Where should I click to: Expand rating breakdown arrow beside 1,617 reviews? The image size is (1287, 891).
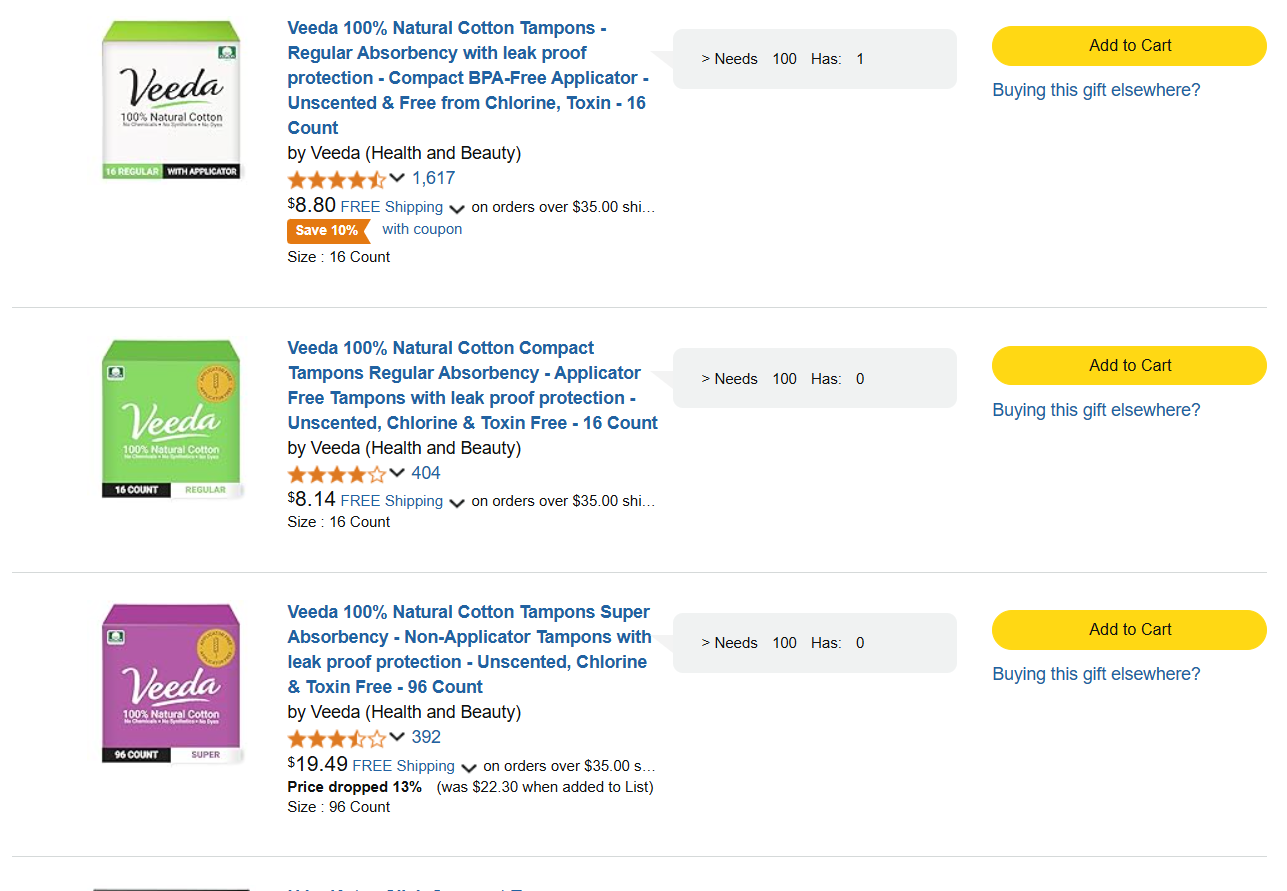(397, 178)
